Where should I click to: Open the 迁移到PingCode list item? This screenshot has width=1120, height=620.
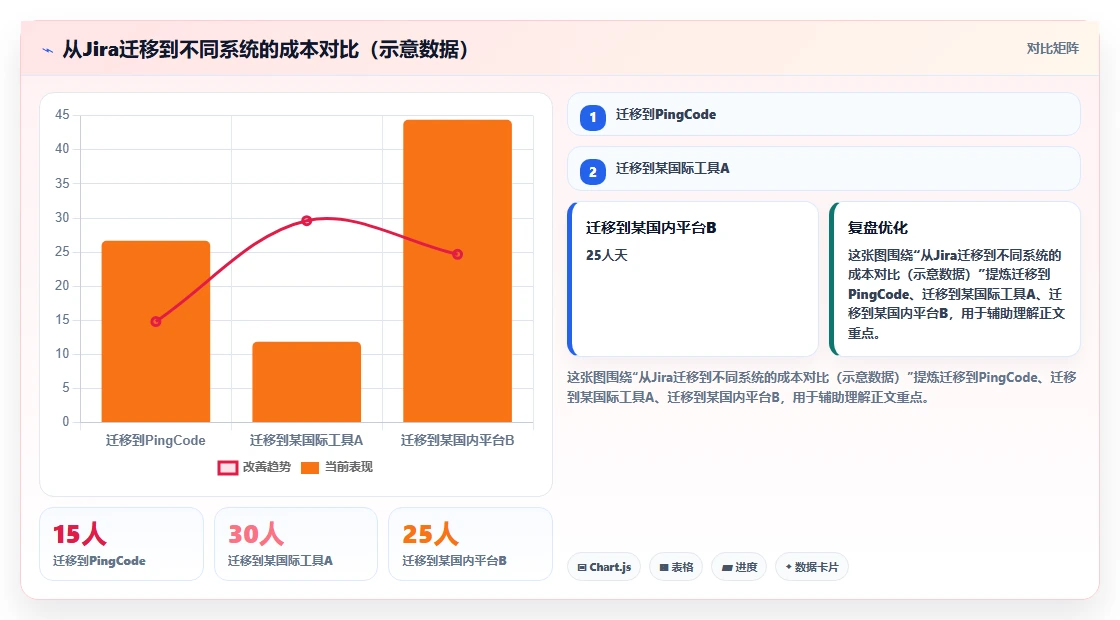coord(824,114)
